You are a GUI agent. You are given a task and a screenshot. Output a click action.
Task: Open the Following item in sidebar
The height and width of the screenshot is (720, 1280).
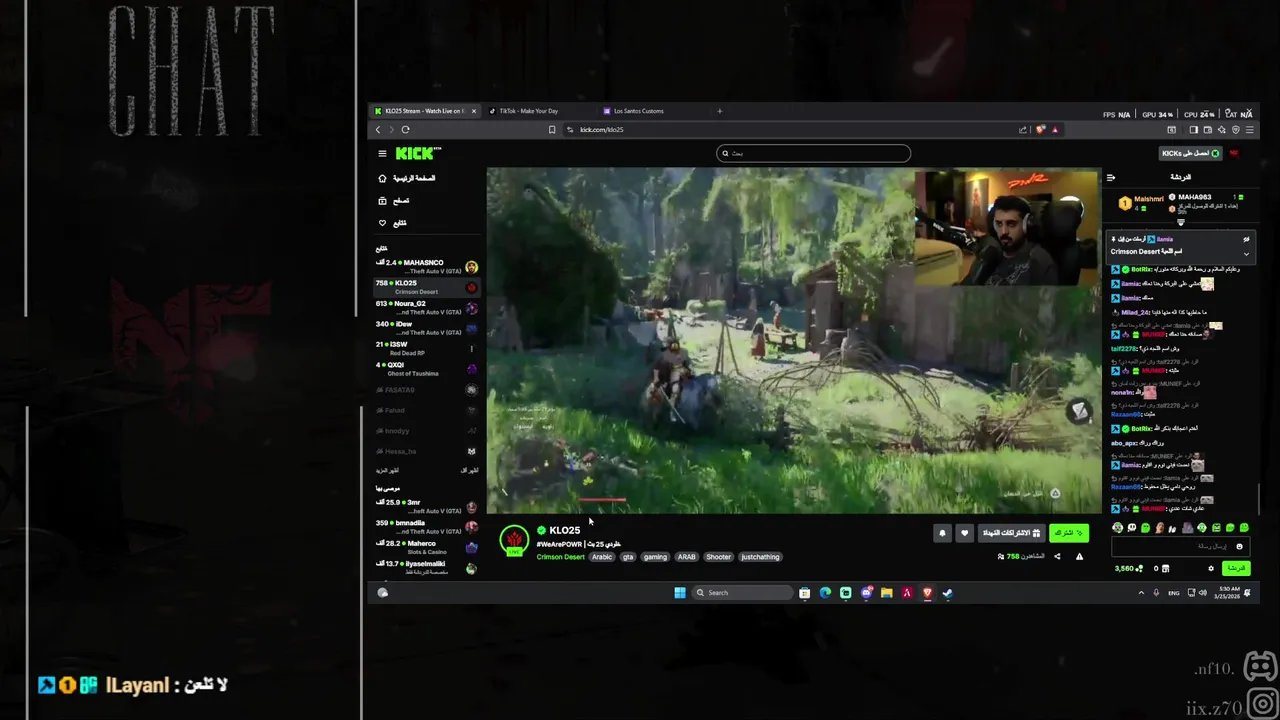coord(392,223)
